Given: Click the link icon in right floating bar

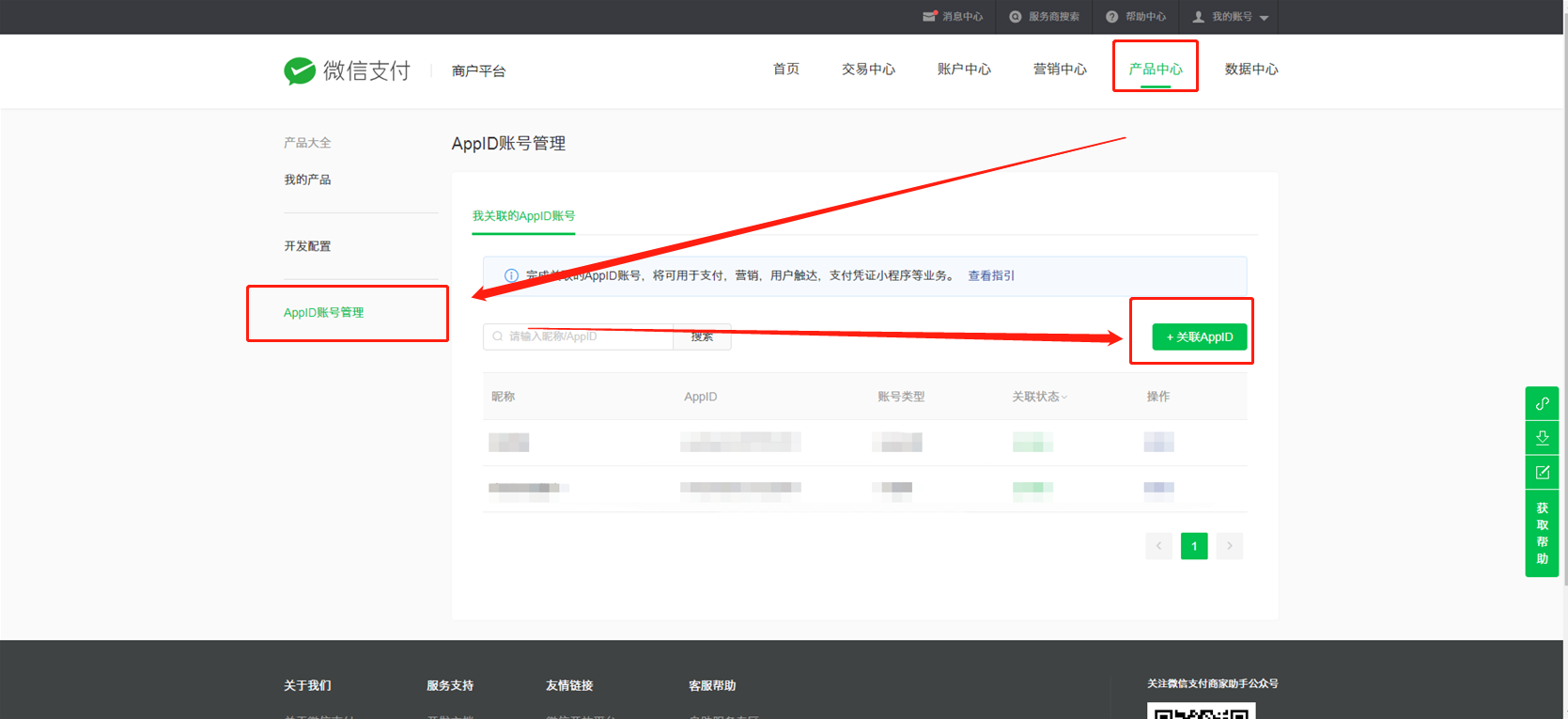Looking at the screenshot, I should pyautogui.click(x=1542, y=403).
